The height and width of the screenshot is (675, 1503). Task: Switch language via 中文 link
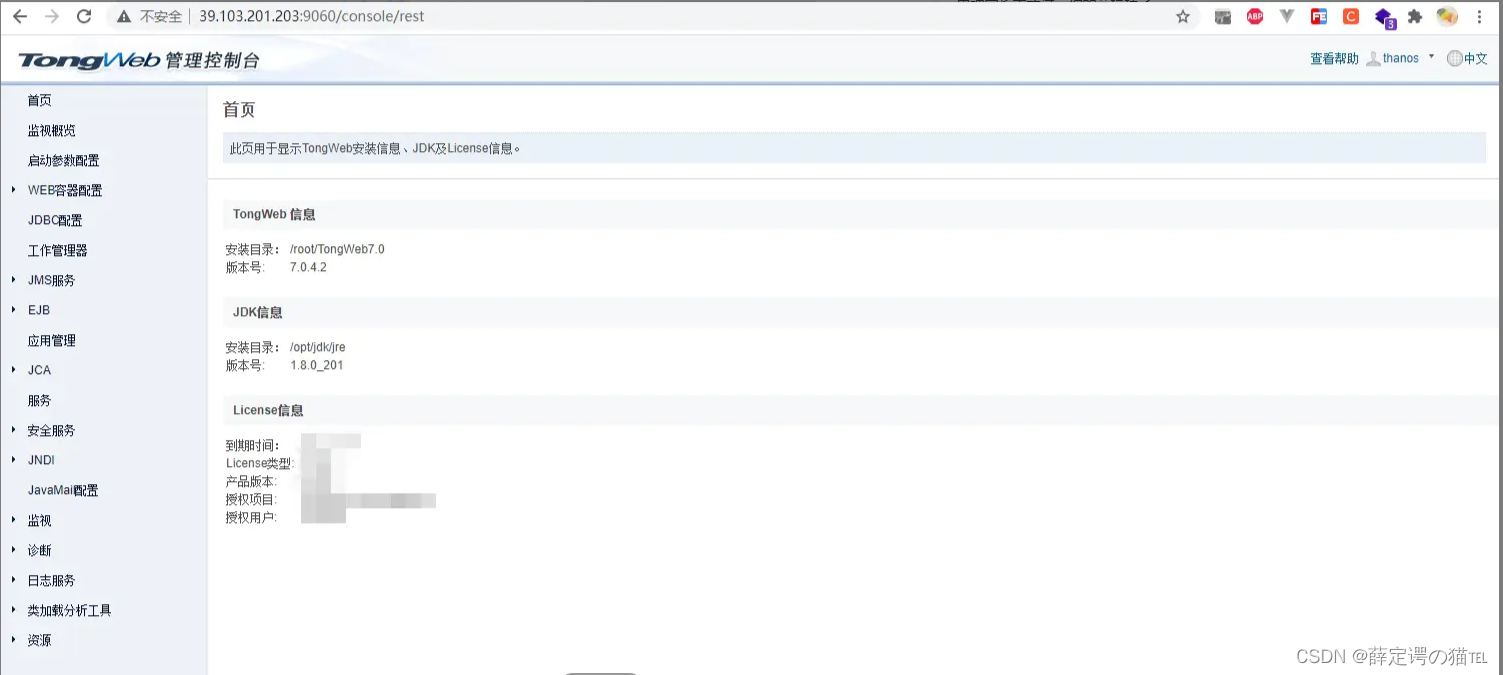point(1476,59)
